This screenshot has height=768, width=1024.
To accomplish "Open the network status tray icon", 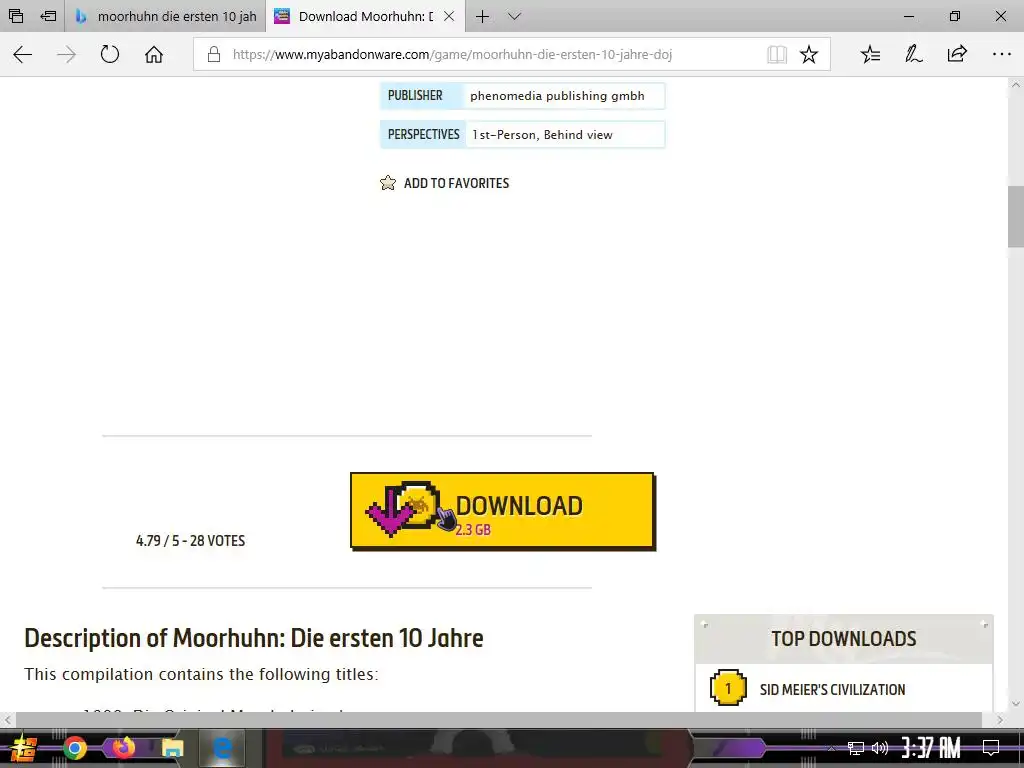I will (x=856, y=748).
